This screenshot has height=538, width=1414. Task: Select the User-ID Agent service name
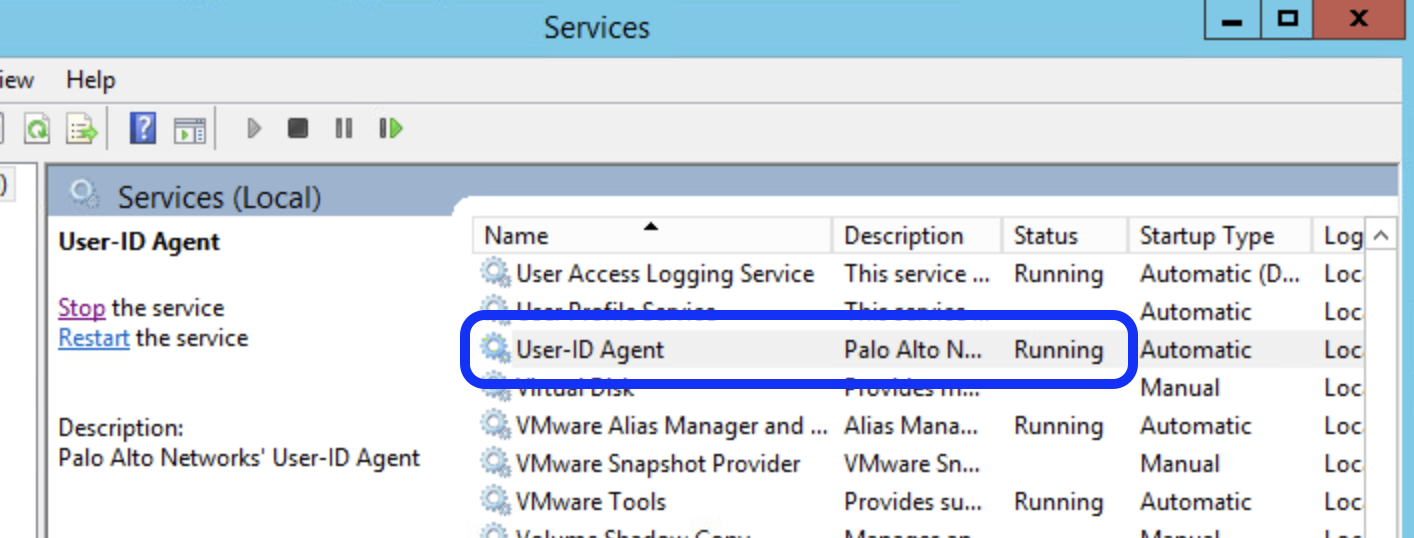click(590, 350)
